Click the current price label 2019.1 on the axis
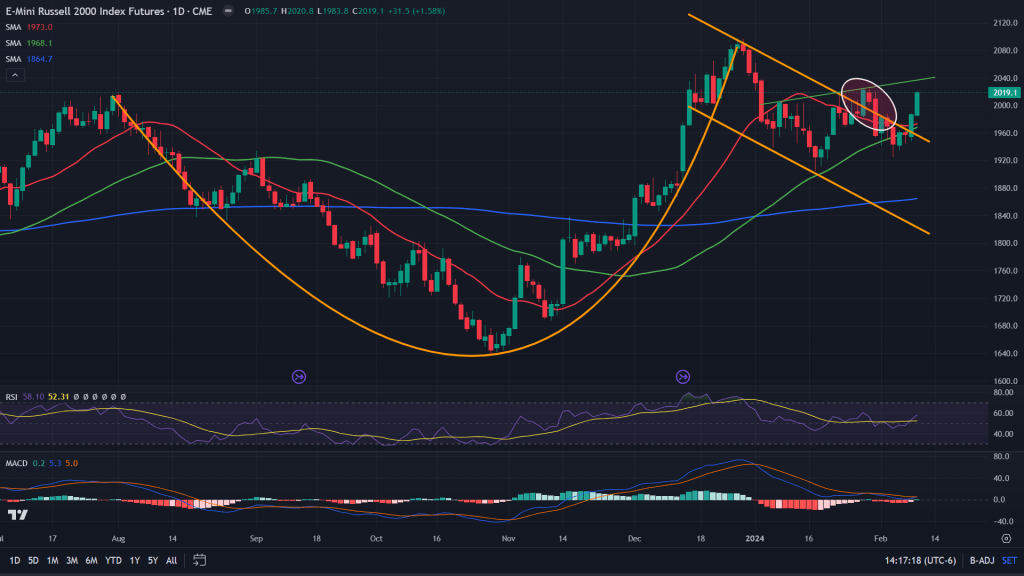The height and width of the screenshot is (576, 1024). click(x=1003, y=92)
